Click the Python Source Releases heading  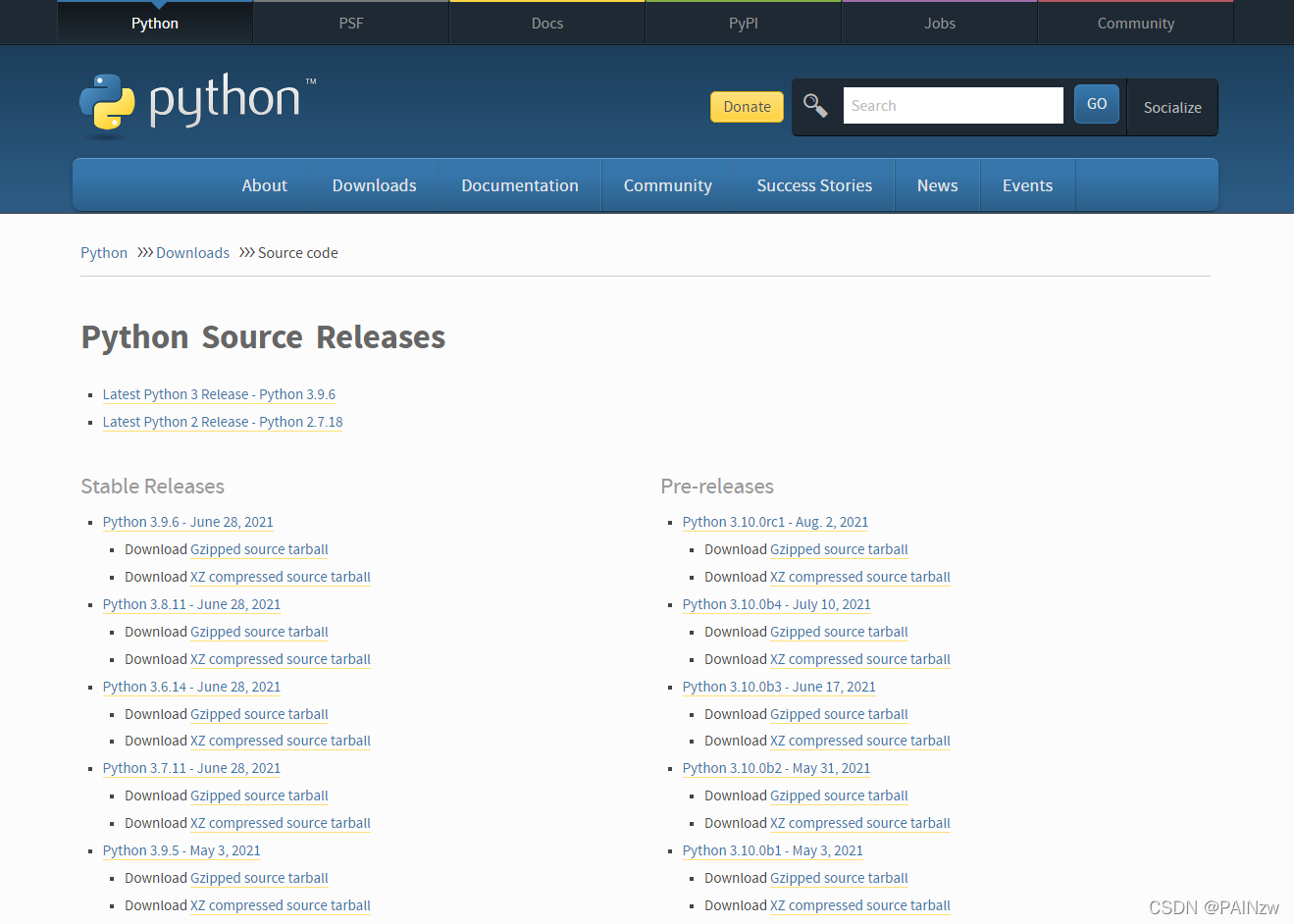click(x=263, y=337)
